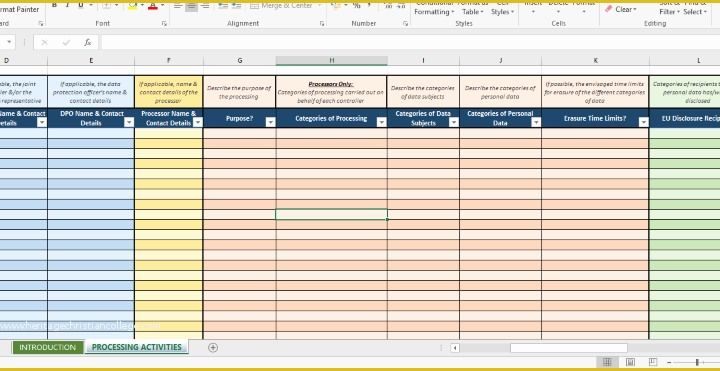This screenshot has width=720, height=371.
Task: Click zoom out minus button
Action: click(x=669, y=362)
